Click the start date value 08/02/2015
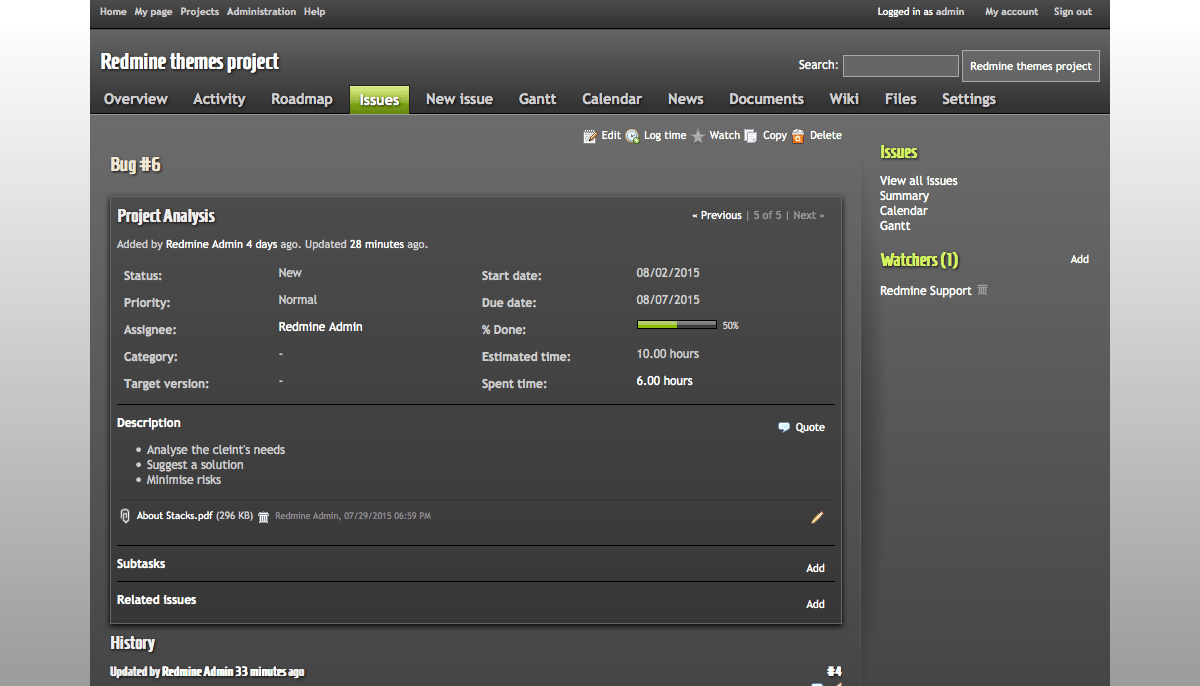Viewport: 1200px width, 686px height. click(x=668, y=273)
